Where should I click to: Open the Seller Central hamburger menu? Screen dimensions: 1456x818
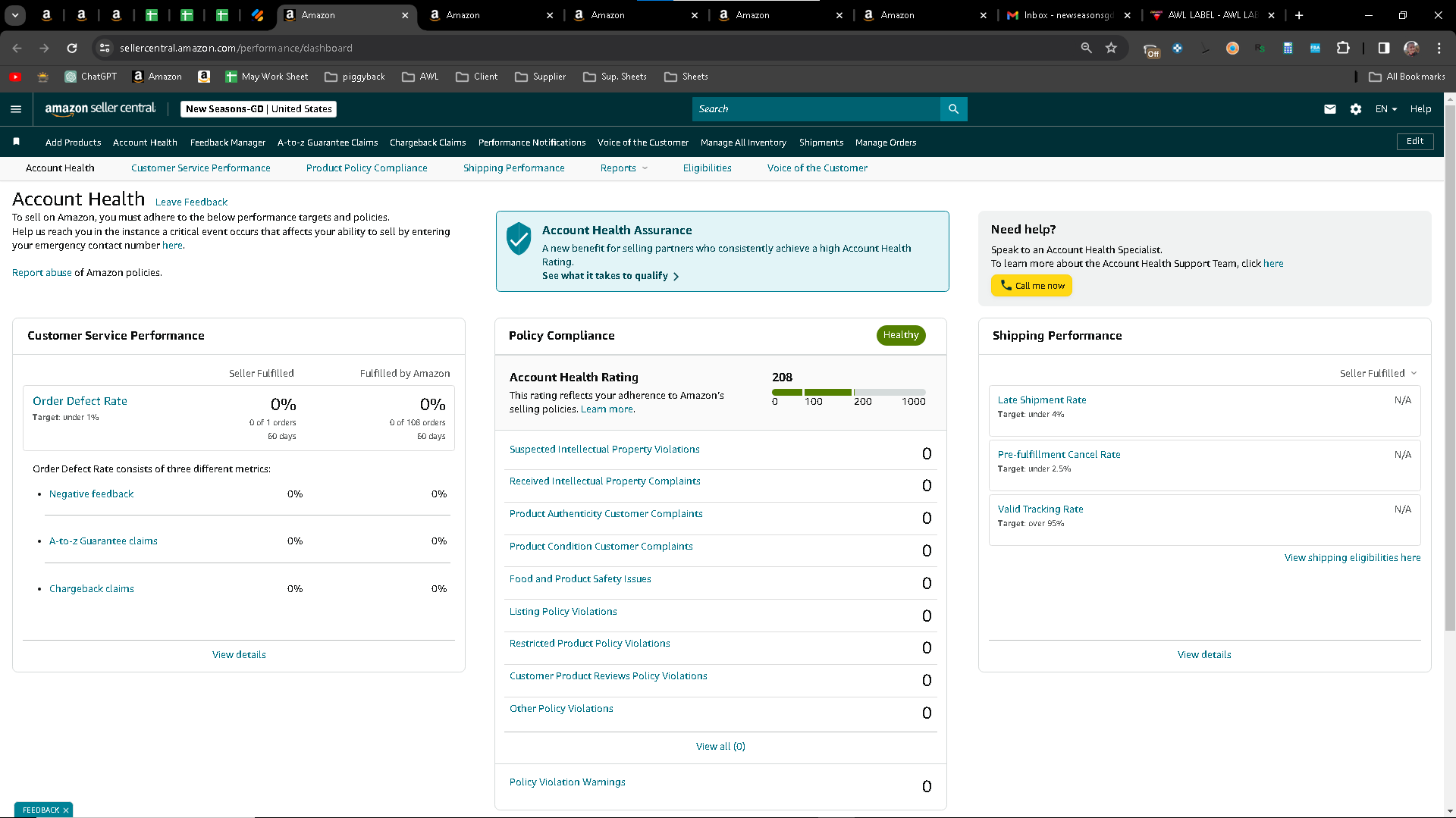16,109
